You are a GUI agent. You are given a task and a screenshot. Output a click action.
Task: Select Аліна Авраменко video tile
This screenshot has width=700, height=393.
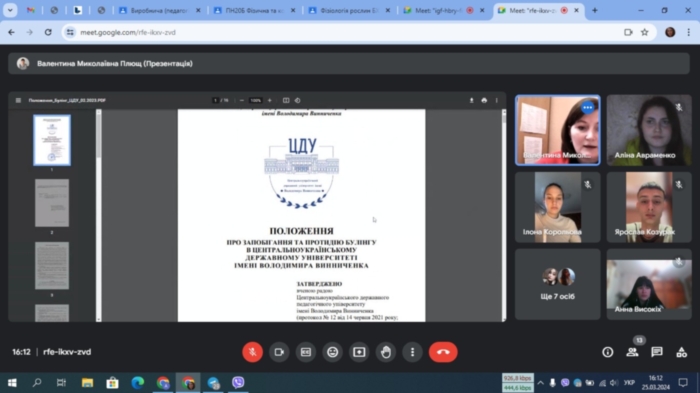(x=649, y=130)
